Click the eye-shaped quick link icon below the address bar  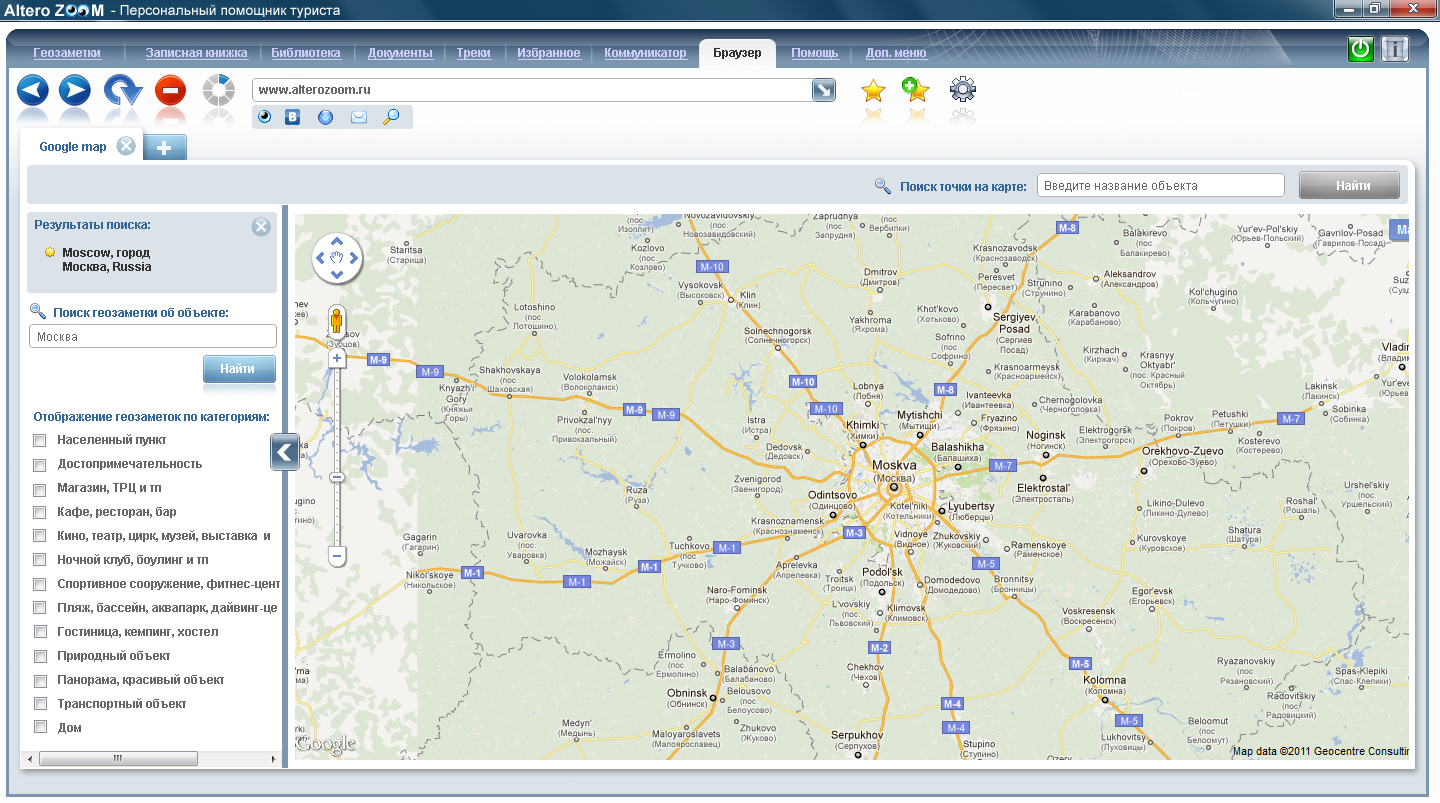265,117
